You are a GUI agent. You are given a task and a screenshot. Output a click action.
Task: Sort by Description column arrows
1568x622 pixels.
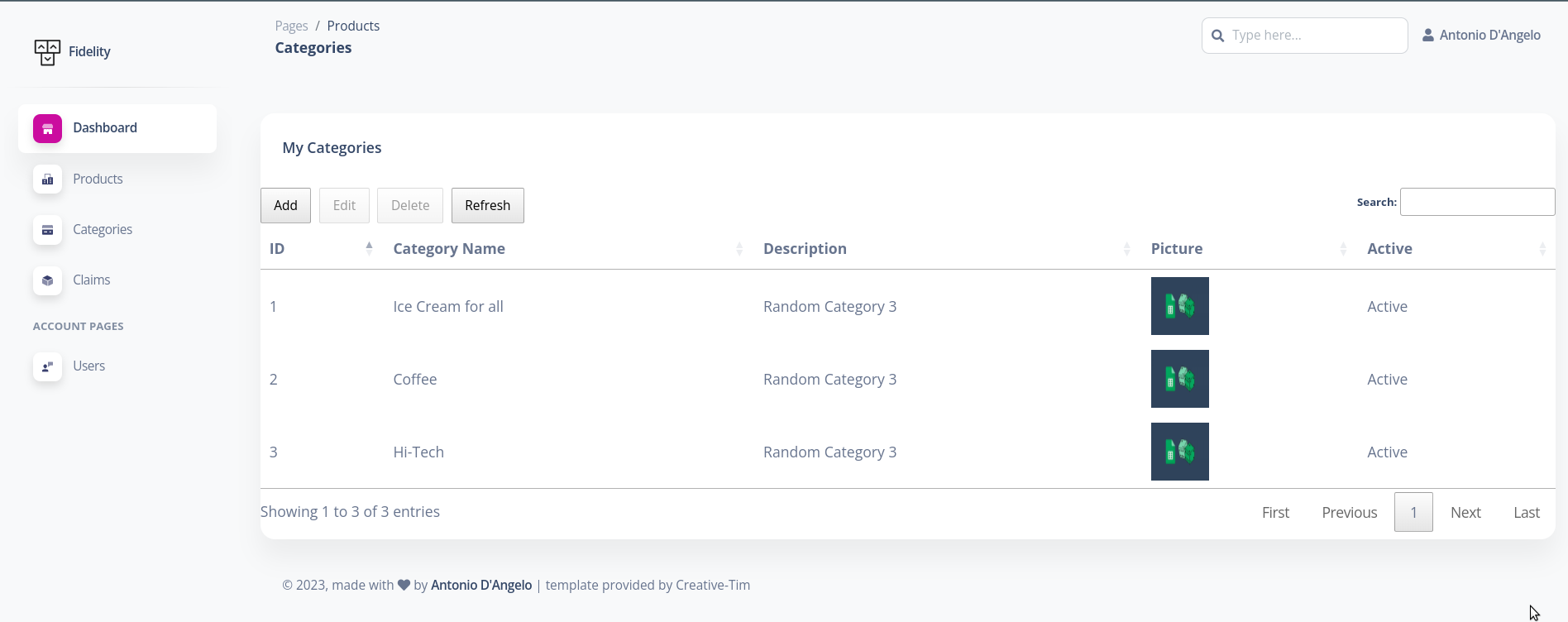(x=1126, y=249)
